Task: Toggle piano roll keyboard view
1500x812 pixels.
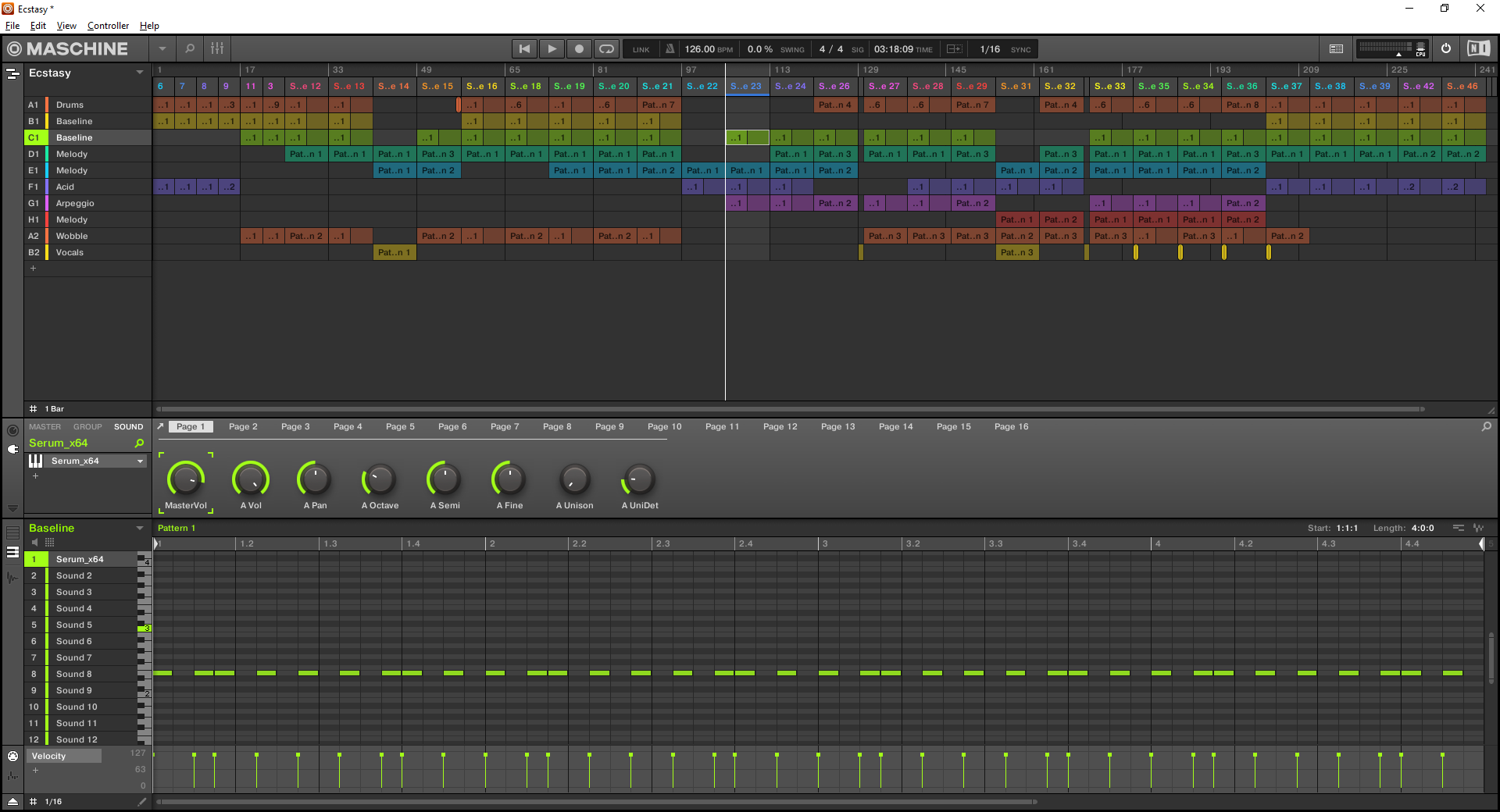Action: point(35,461)
